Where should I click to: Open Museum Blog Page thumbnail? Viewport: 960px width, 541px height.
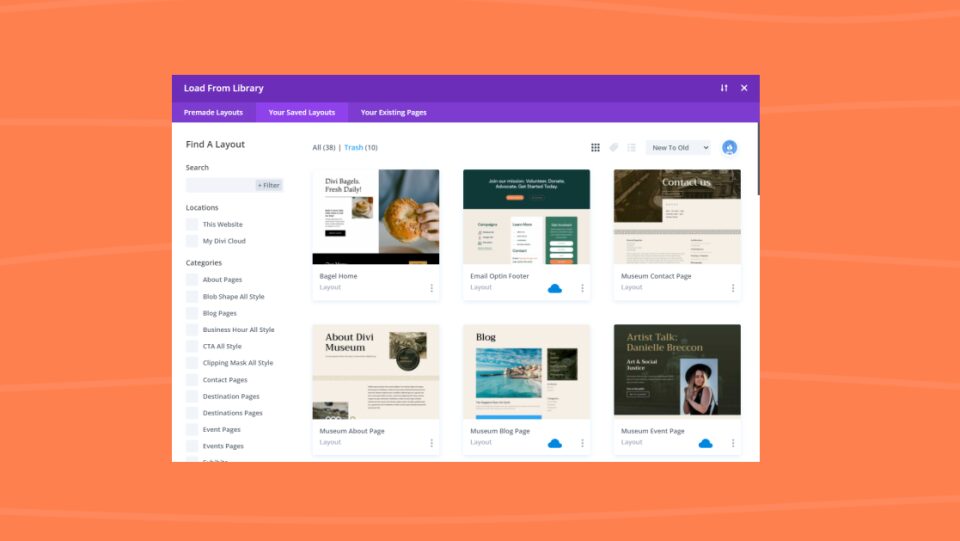click(527, 371)
